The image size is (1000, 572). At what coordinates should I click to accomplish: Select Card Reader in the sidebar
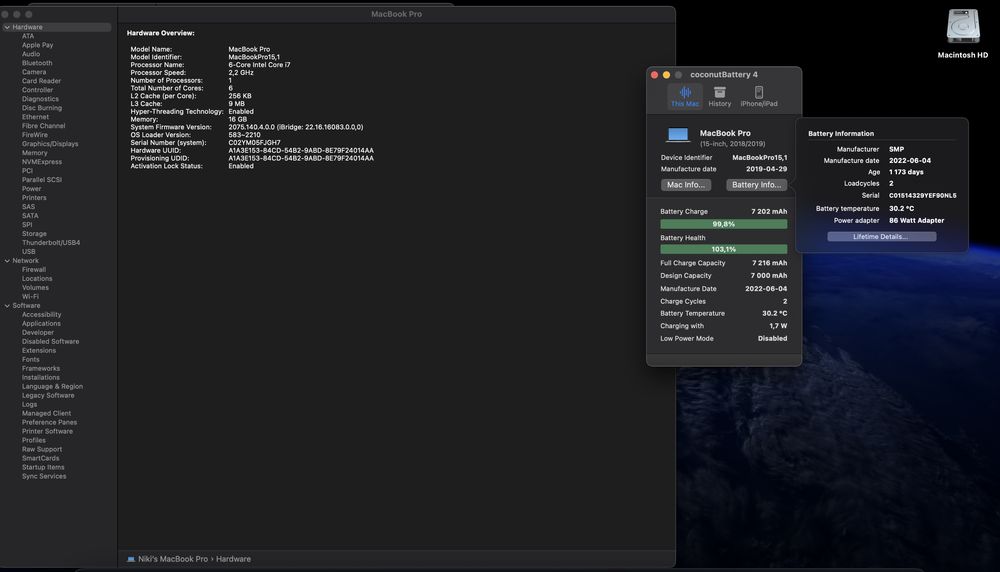point(41,81)
